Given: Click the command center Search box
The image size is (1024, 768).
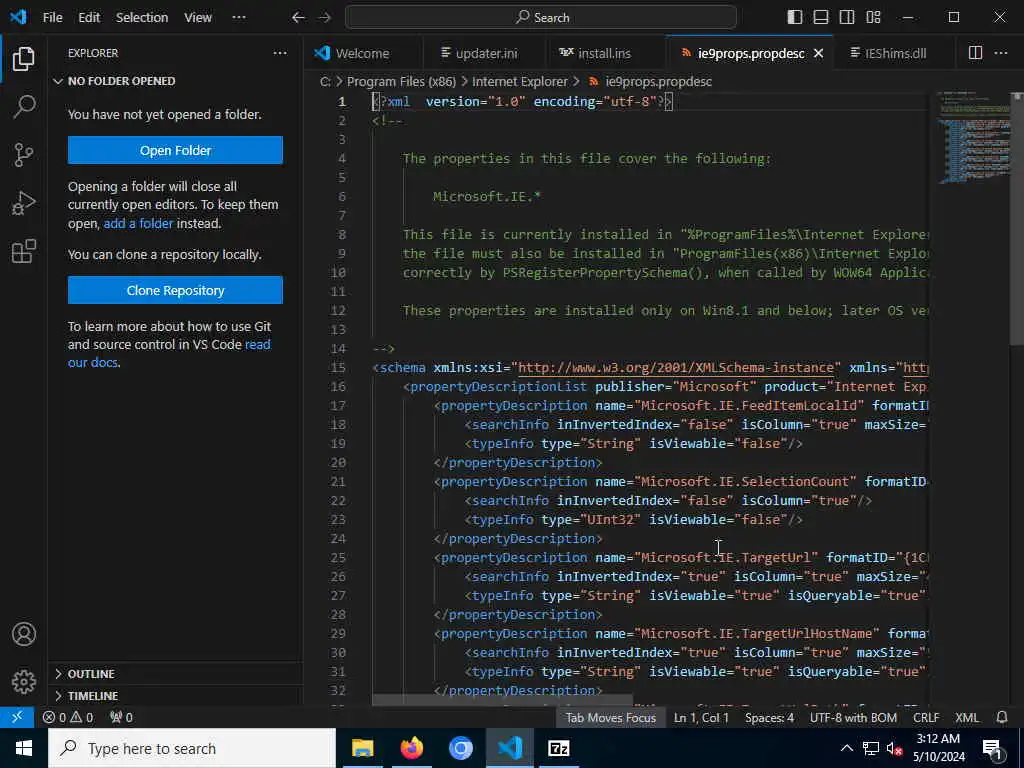Looking at the screenshot, I should (541, 18).
